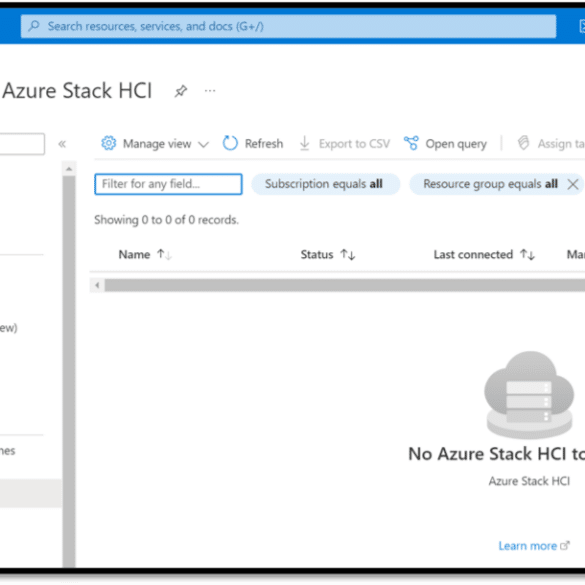Select Export to CSV
The height and width of the screenshot is (585, 585).
tap(345, 144)
